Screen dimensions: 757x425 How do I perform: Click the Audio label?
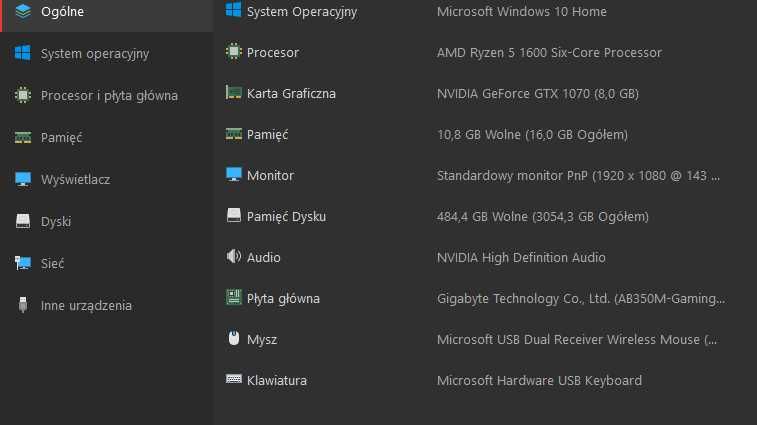[264, 257]
